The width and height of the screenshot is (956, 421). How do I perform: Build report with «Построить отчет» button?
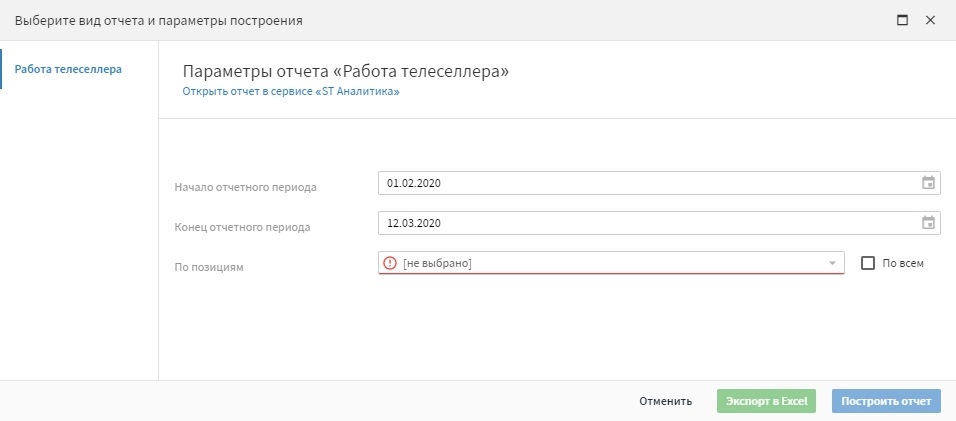pos(886,401)
